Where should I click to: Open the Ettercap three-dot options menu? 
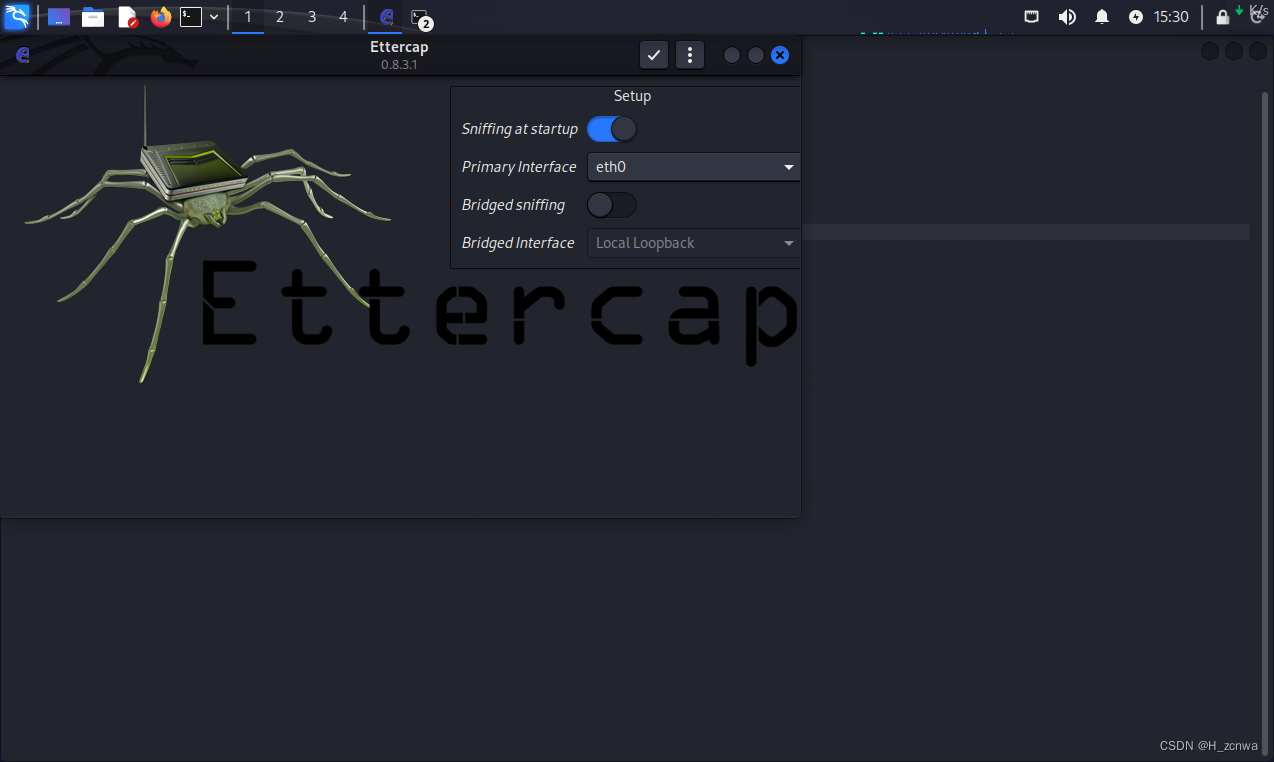pos(690,55)
